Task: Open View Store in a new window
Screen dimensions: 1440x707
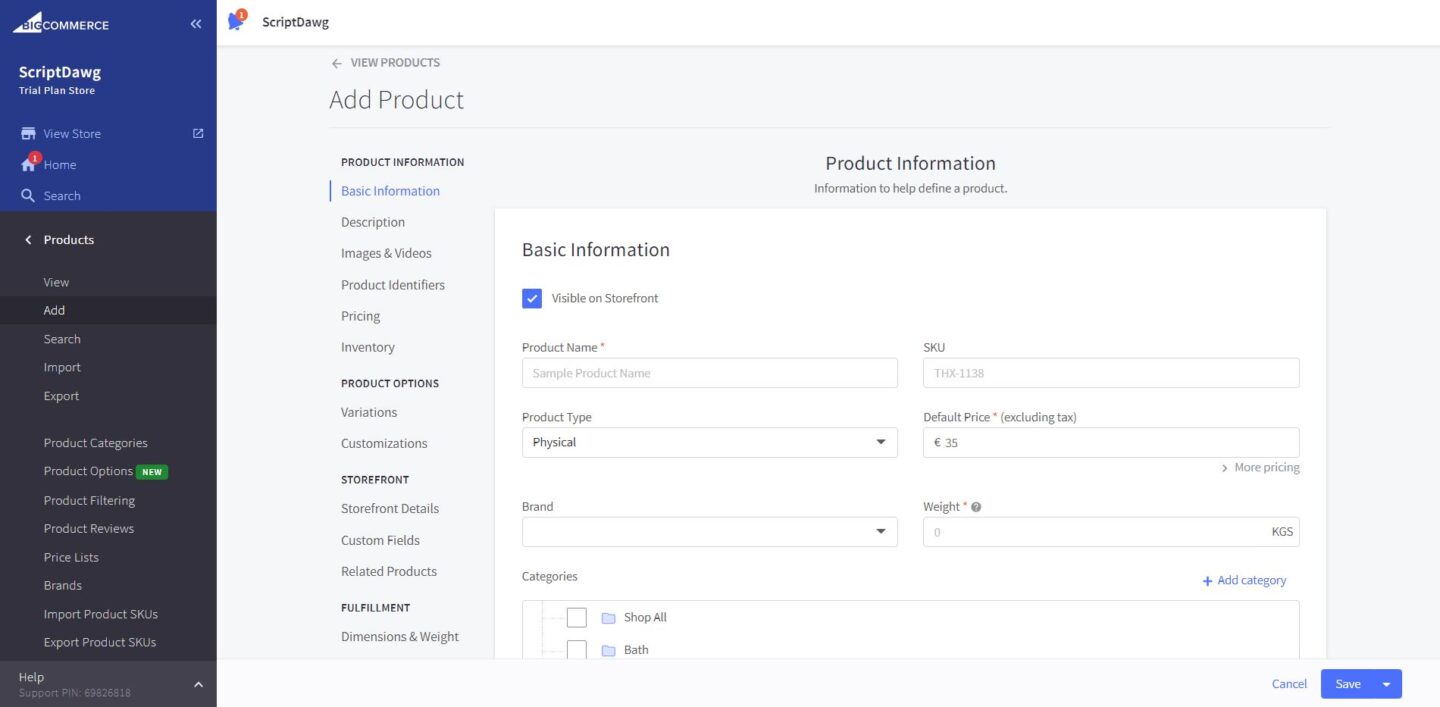Action: pos(197,133)
